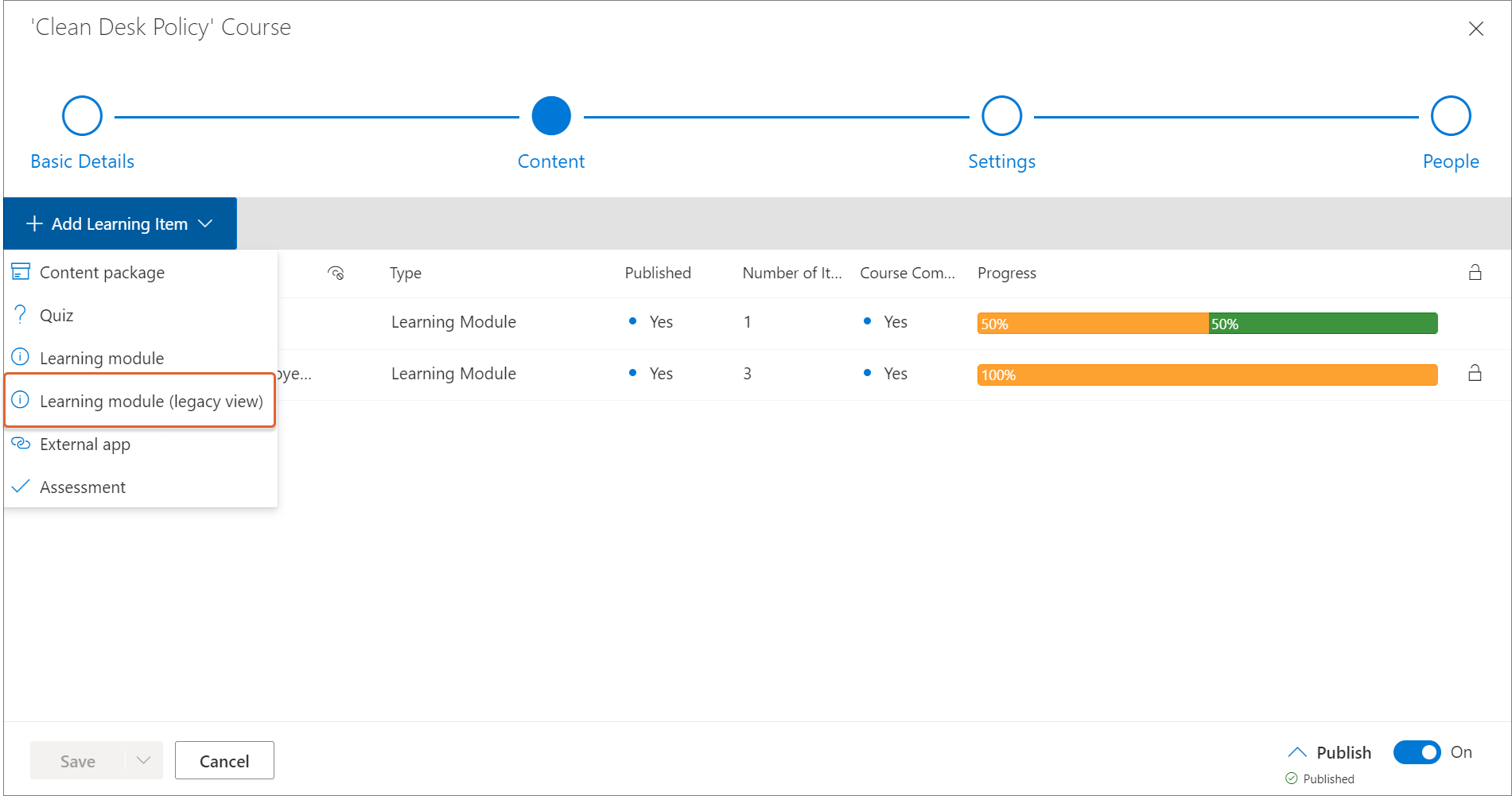Screen dimensions: 1512x796
Task: Click the Content package archive icon
Action: point(21,272)
